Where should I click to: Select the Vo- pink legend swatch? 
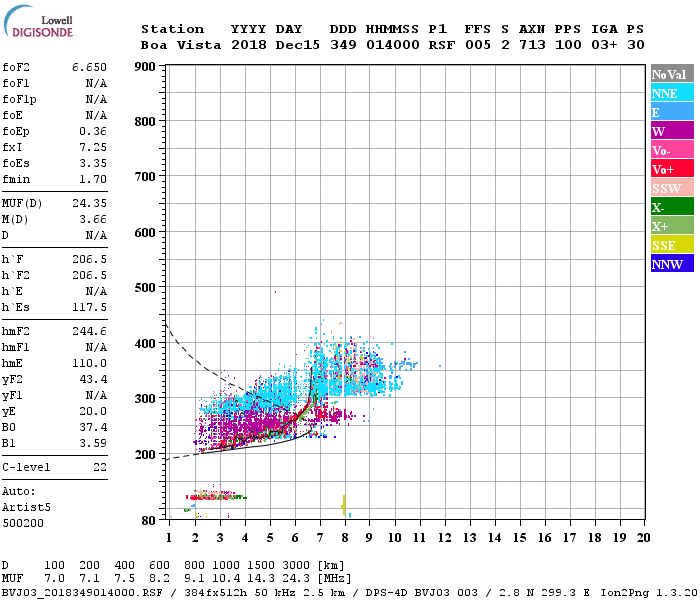pos(672,150)
